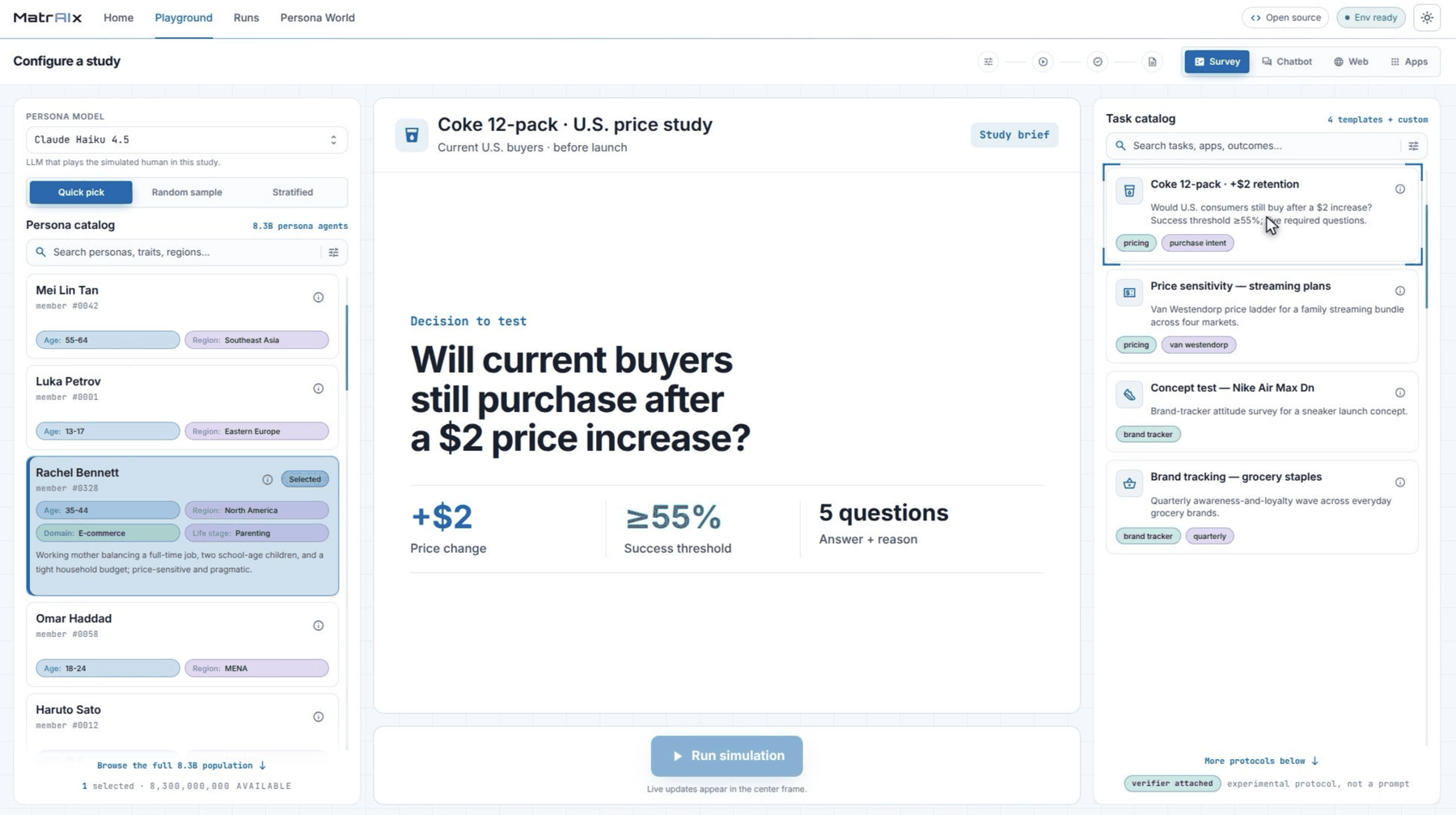Click the cup icon on the Coke 12-pack task card
Screen dimensions: 1456x815
(1129, 191)
